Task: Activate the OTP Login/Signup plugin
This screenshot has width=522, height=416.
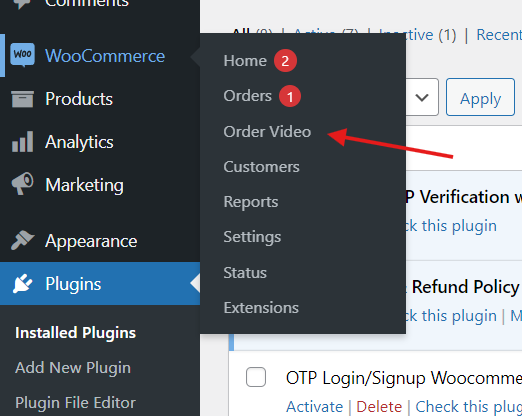Action: tap(314, 407)
